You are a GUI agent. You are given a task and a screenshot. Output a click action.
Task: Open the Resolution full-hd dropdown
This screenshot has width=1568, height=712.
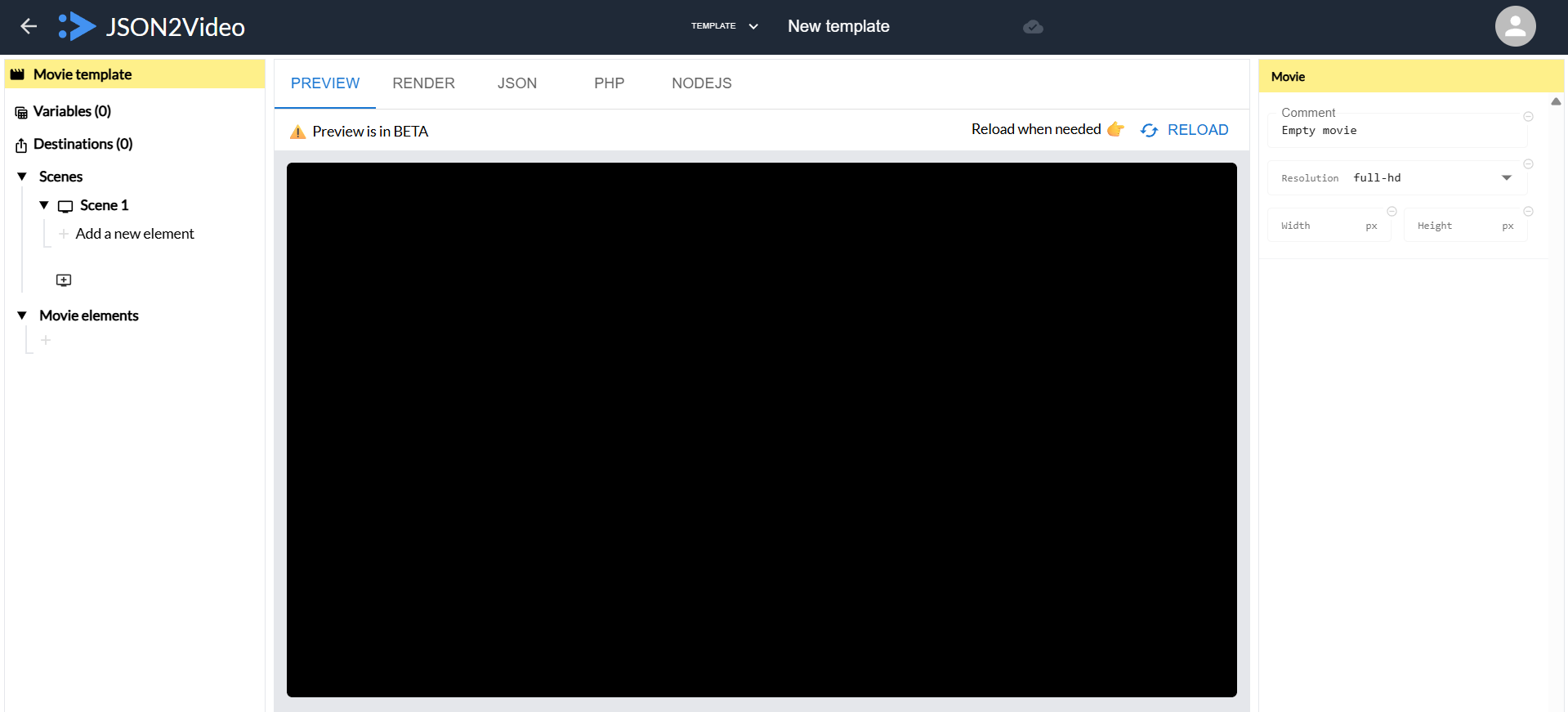(1397, 177)
